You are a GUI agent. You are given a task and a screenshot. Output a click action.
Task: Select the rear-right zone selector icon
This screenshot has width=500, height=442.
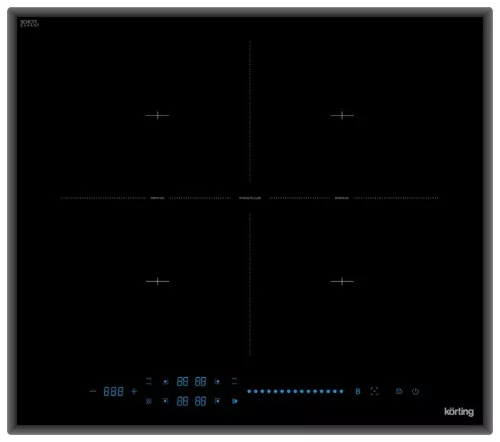[217, 382]
